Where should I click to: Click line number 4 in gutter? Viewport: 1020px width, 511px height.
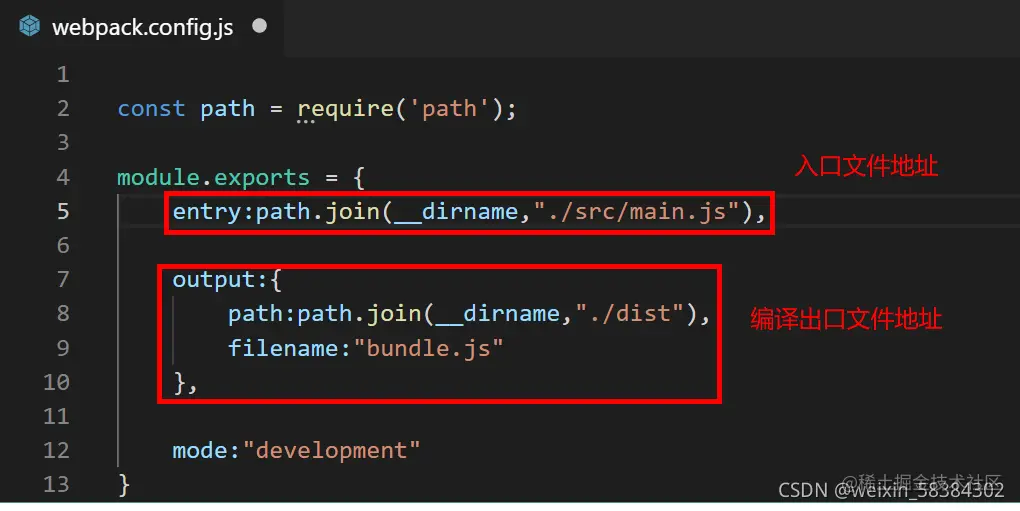pos(63,177)
